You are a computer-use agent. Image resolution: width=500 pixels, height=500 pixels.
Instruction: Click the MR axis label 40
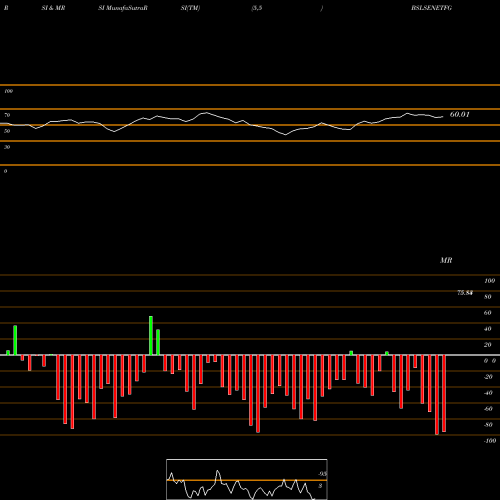click(488, 329)
